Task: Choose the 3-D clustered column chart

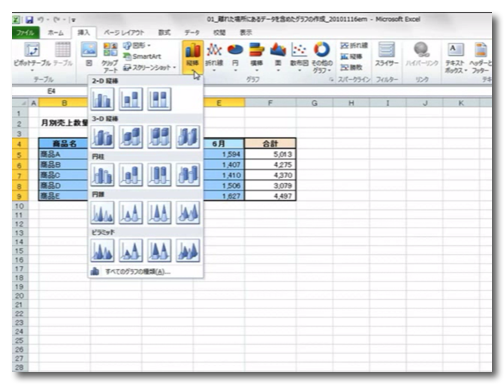Action: click(102, 137)
